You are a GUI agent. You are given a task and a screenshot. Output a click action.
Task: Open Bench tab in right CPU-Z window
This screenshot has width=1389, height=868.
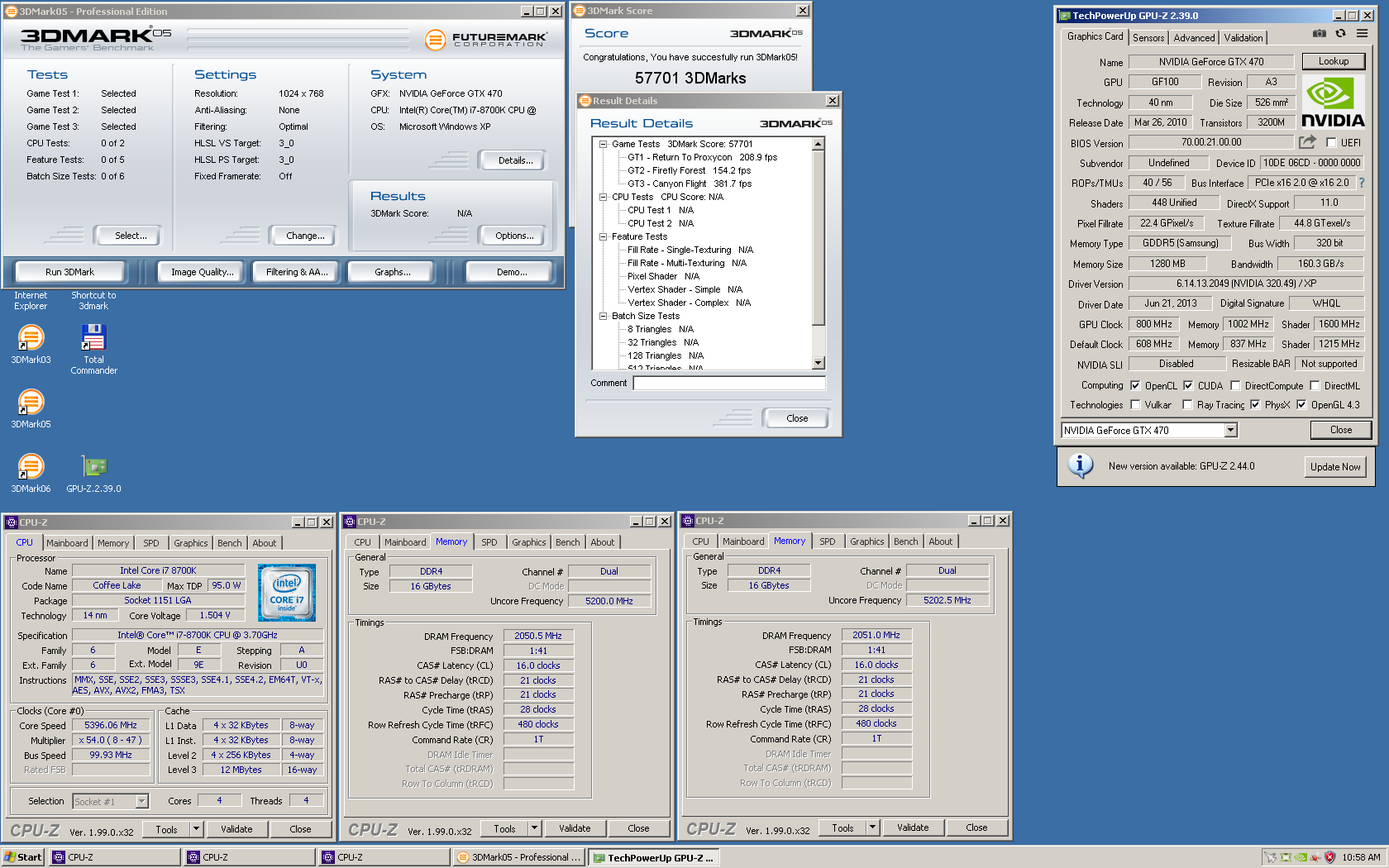click(x=905, y=541)
